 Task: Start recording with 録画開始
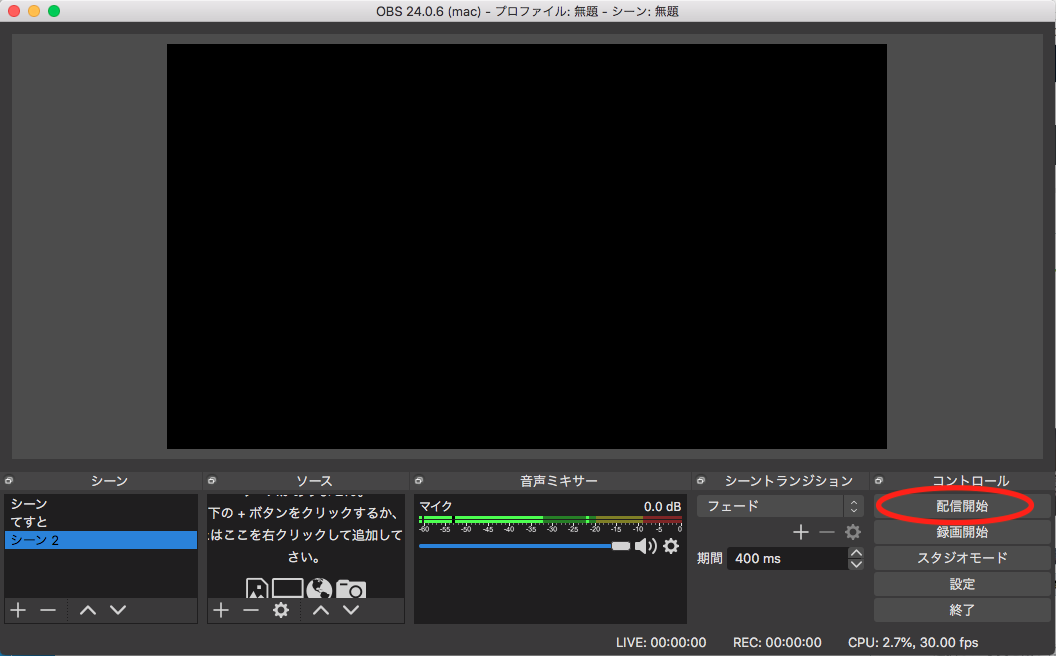962,531
